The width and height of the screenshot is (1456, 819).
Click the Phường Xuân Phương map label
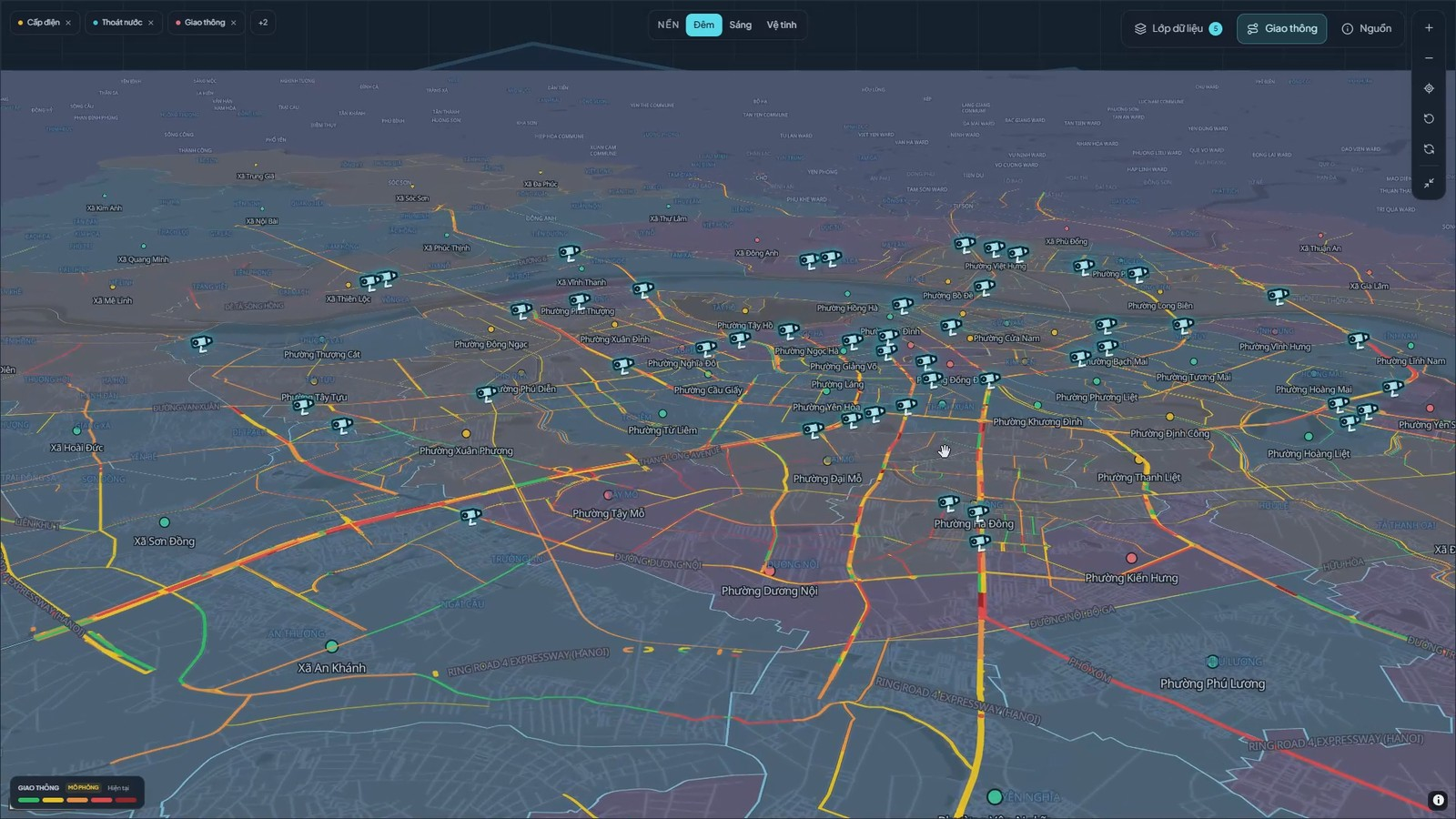(466, 450)
